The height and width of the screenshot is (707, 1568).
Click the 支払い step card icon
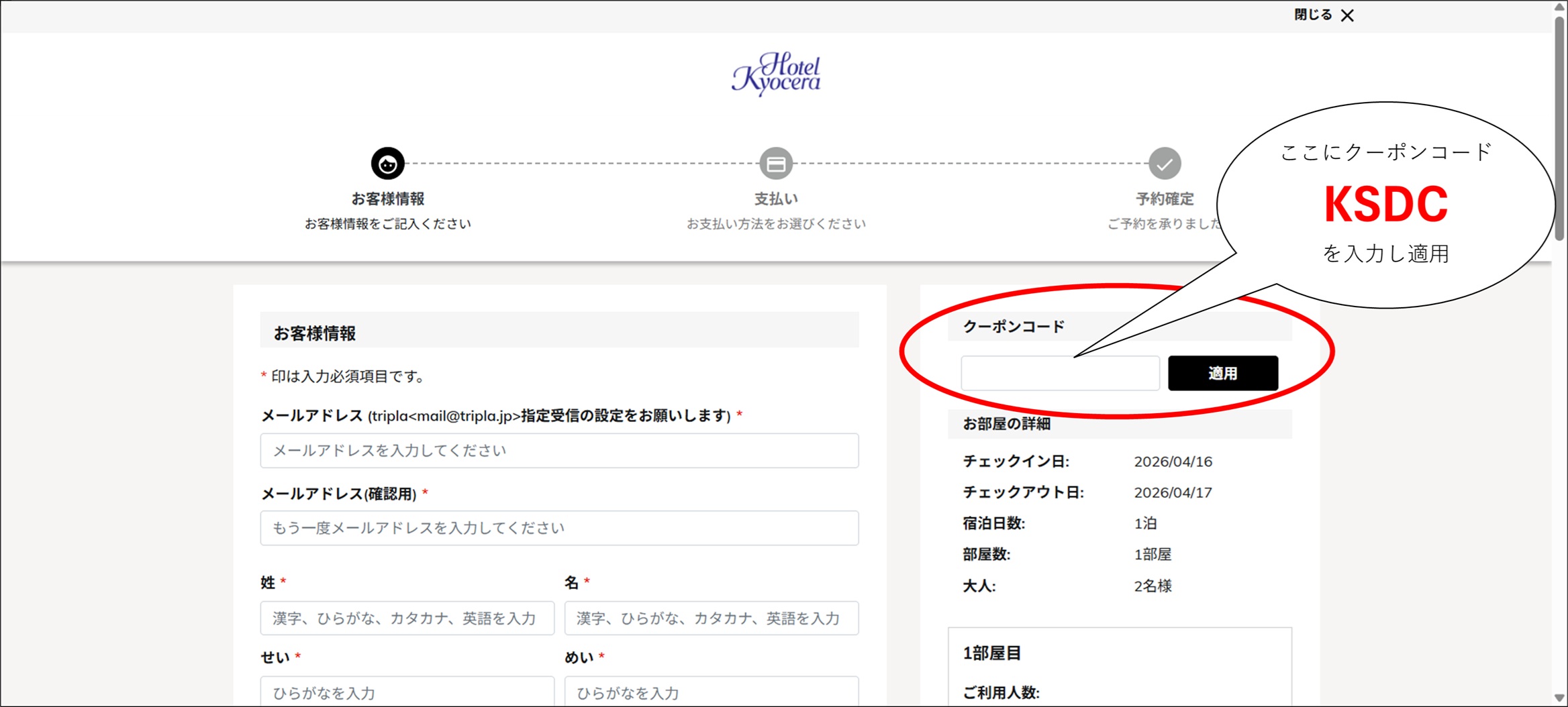(776, 164)
